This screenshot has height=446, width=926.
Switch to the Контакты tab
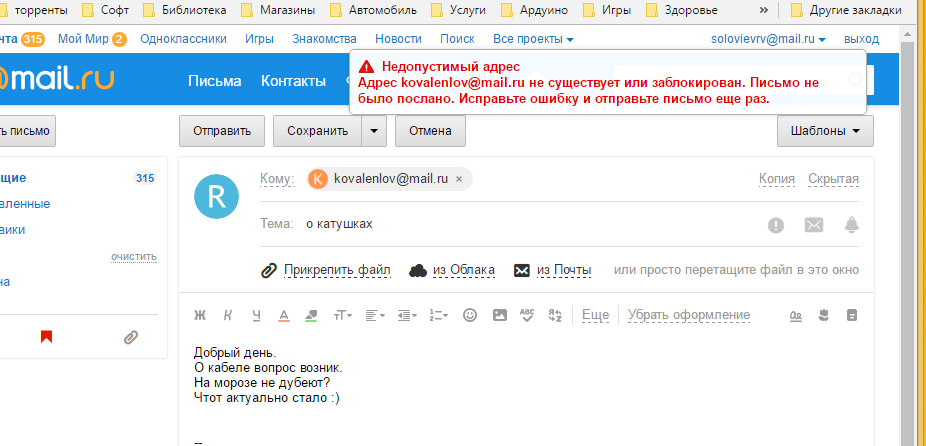294,81
